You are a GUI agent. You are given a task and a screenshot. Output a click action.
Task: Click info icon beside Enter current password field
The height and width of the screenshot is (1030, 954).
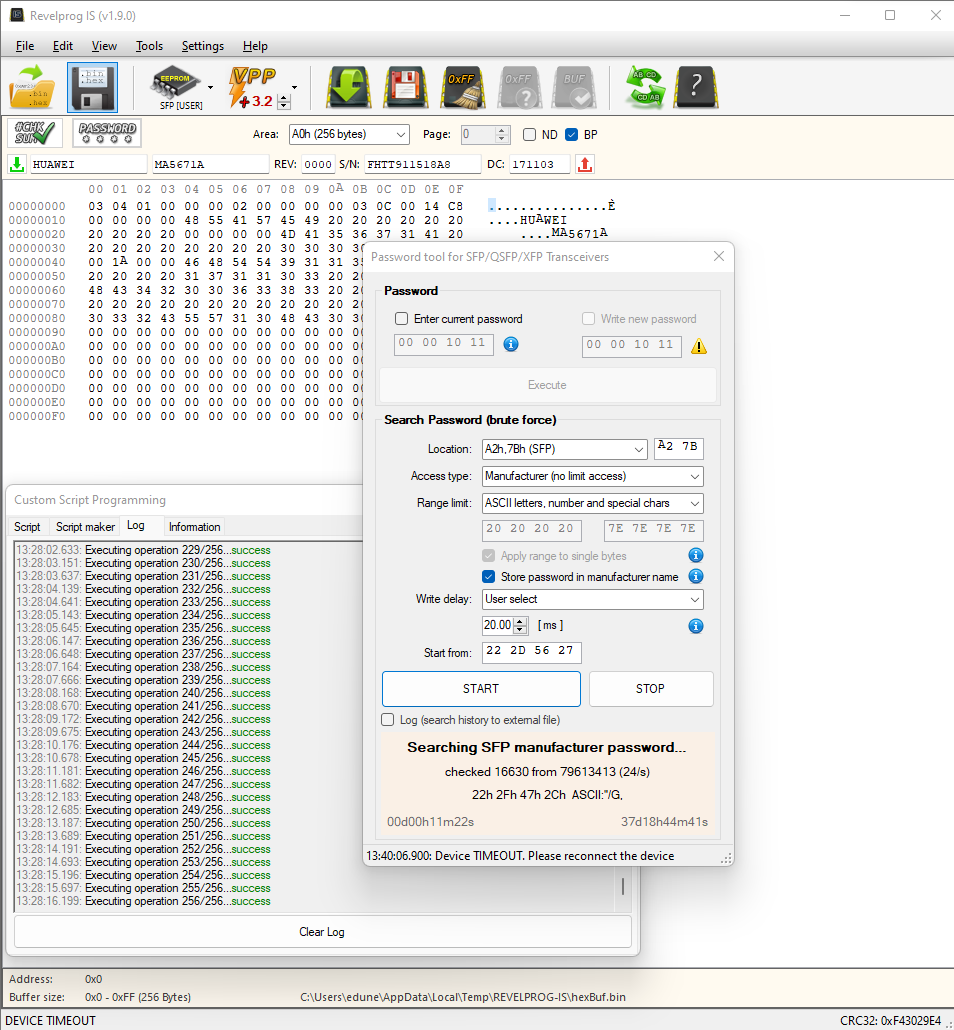(511, 344)
